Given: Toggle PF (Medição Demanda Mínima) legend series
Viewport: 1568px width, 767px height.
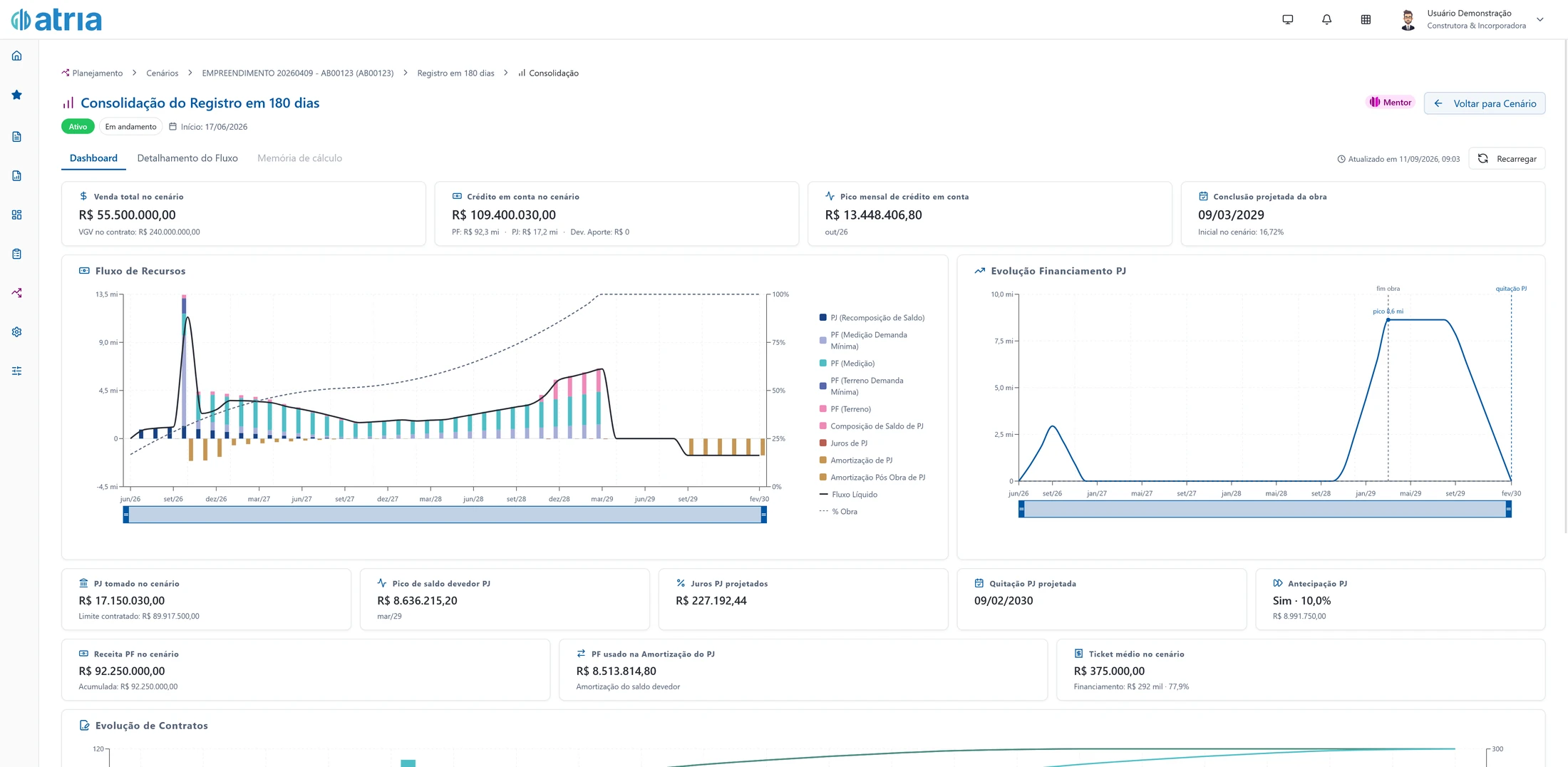Looking at the screenshot, I should (863, 341).
